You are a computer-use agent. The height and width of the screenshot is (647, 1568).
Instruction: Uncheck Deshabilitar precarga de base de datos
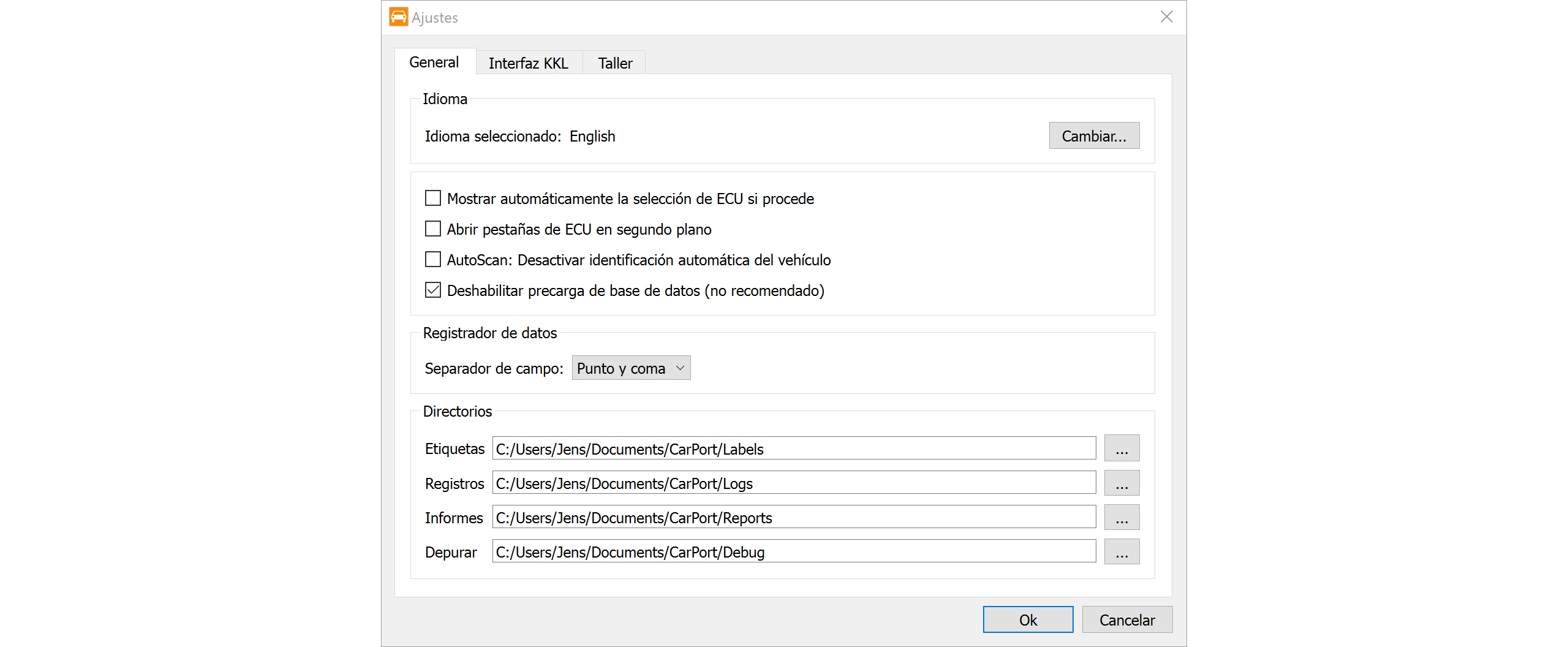(x=433, y=290)
